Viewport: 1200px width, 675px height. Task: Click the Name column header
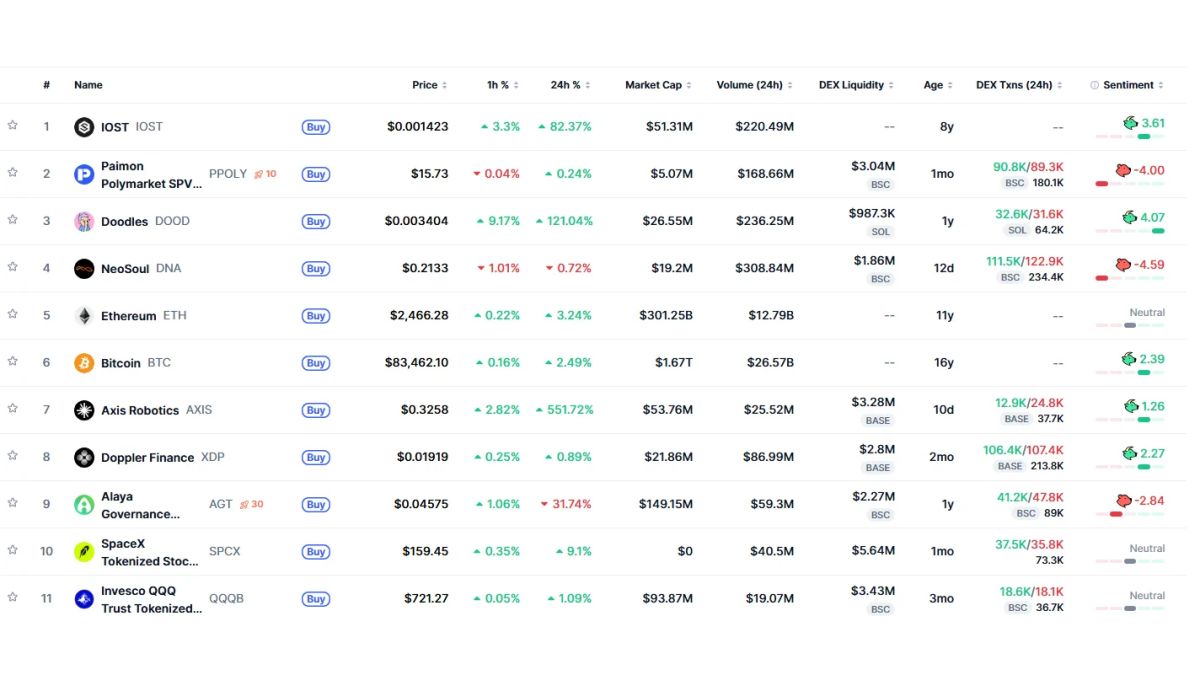point(88,85)
